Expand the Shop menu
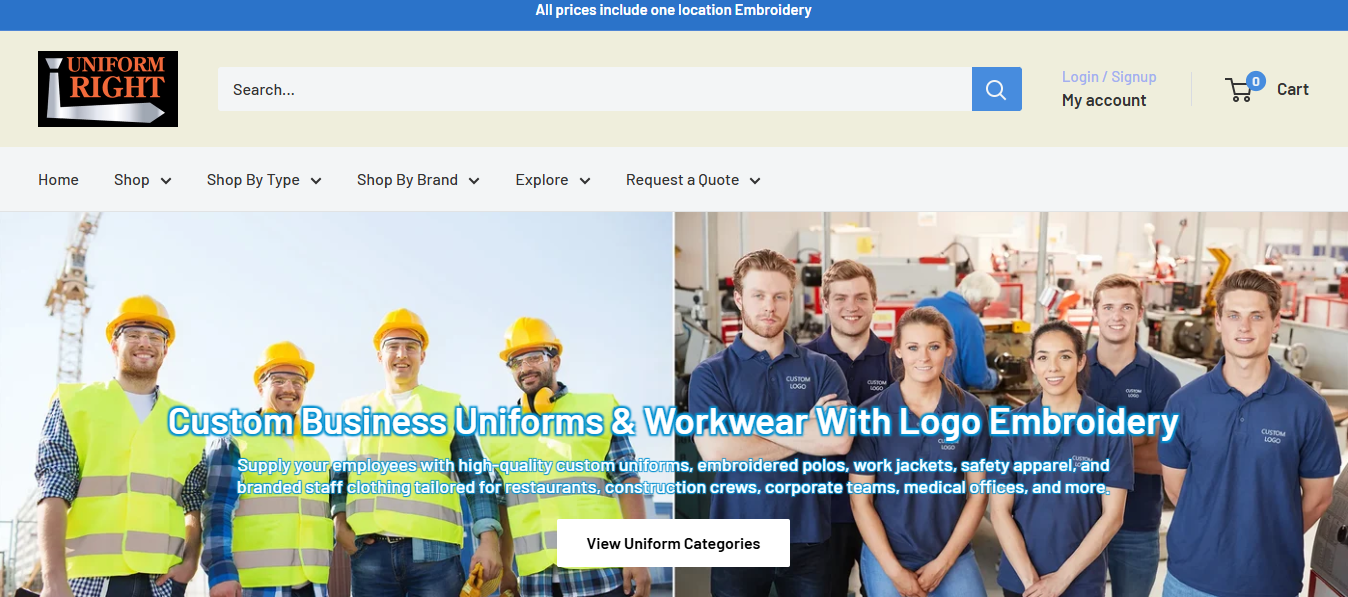The width and height of the screenshot is (1348, 597). [143, 180]
